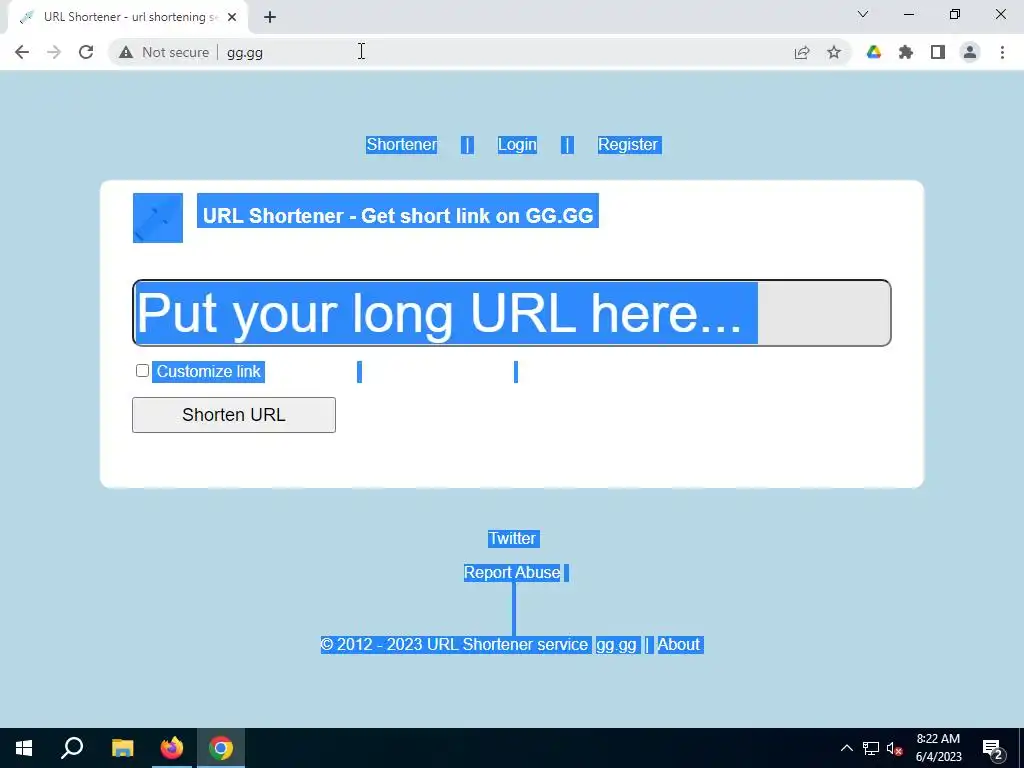Open Chrome's three-dot menu
Image resolution: width=1024 pixels, height=768 pixels.
pos(1002,52)
